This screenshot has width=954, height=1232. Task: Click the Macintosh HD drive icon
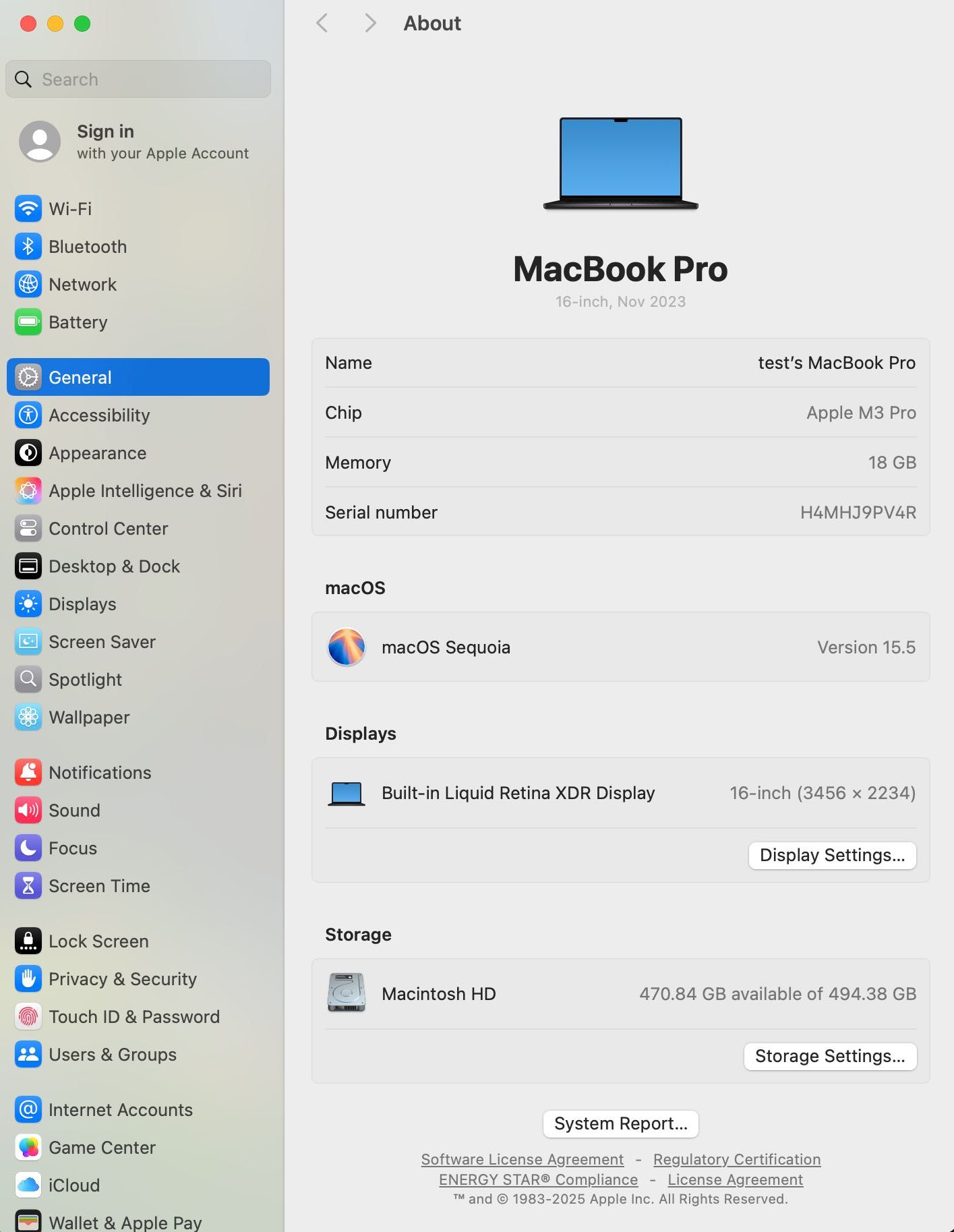347,993
